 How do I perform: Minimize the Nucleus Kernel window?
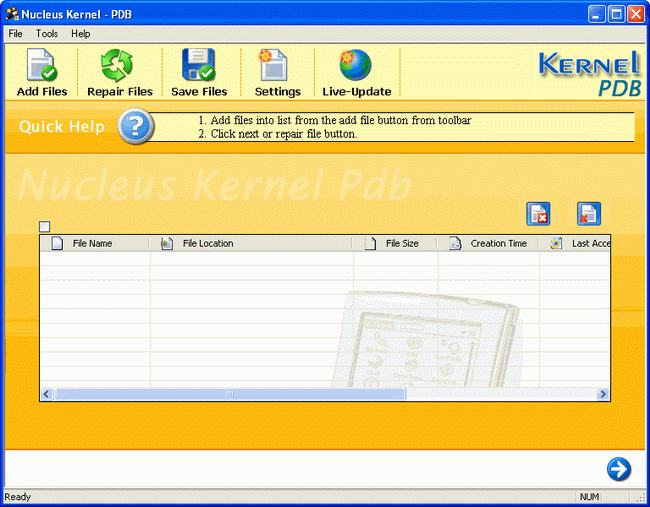[597, 15]
